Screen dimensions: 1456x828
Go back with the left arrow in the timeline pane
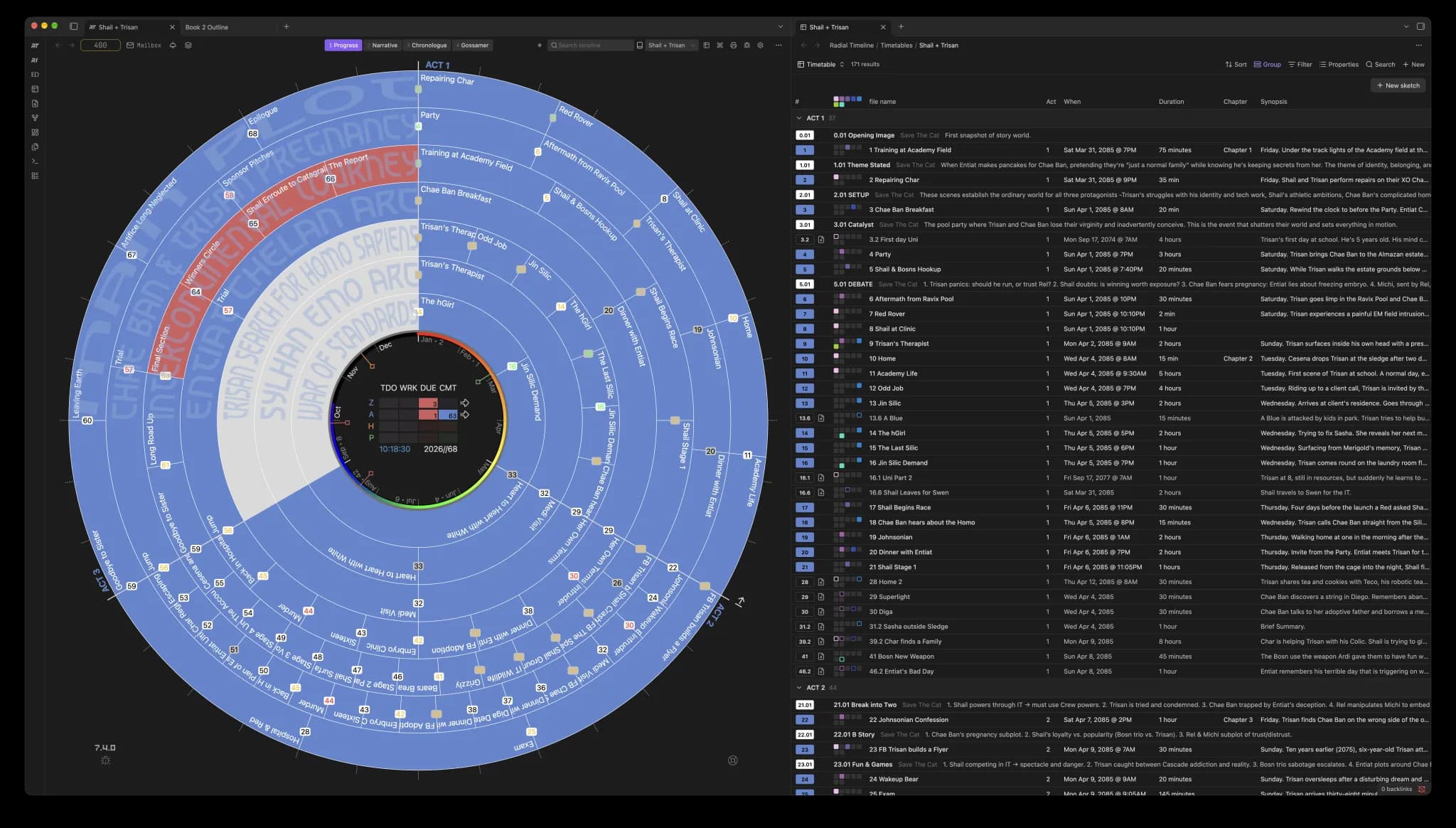58,46
